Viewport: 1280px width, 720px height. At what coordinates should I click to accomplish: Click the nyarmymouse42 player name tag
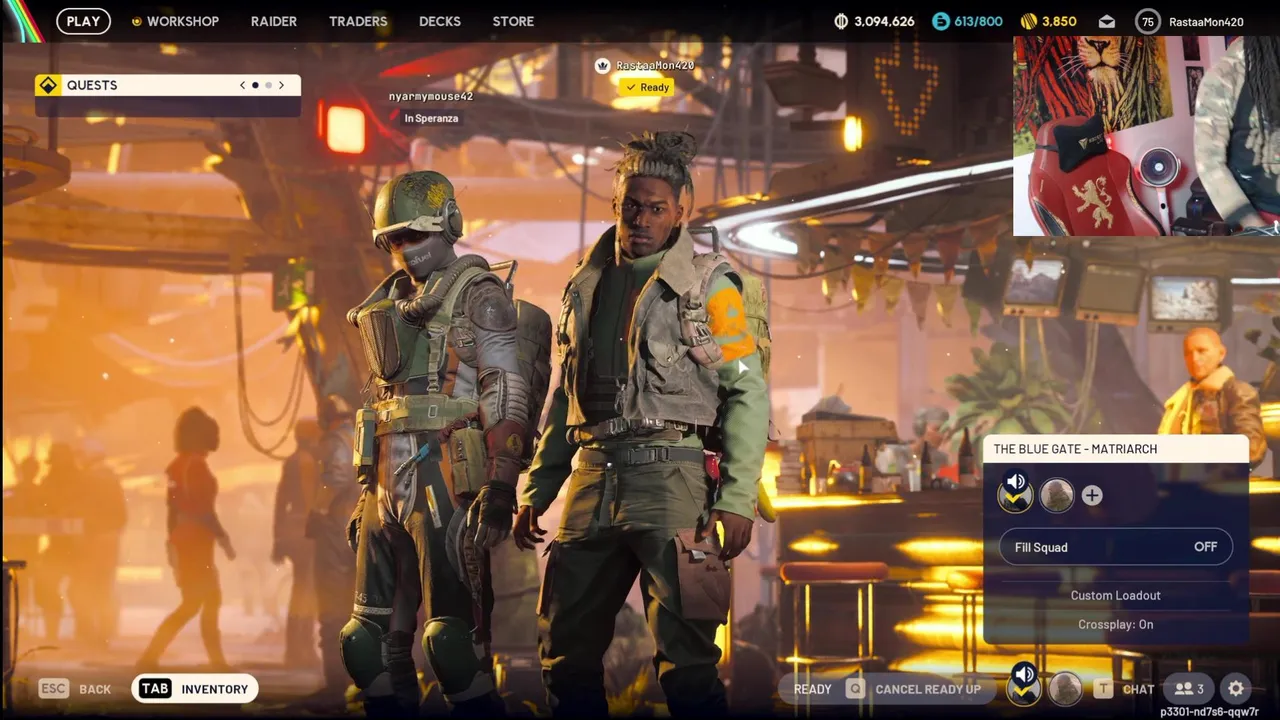tap(431, 96)
